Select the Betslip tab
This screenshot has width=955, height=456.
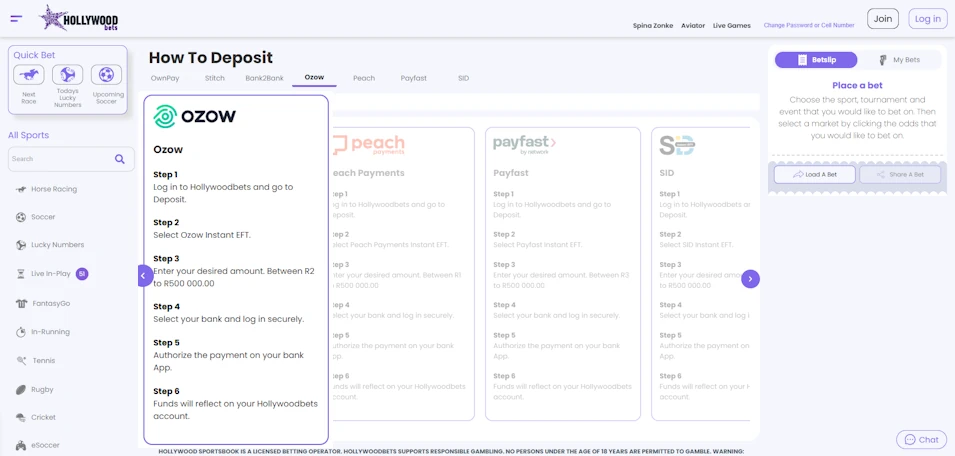[816, 60]
